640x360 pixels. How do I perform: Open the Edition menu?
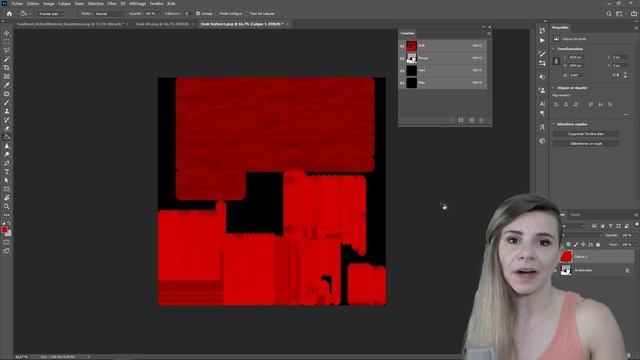[33, 3]
